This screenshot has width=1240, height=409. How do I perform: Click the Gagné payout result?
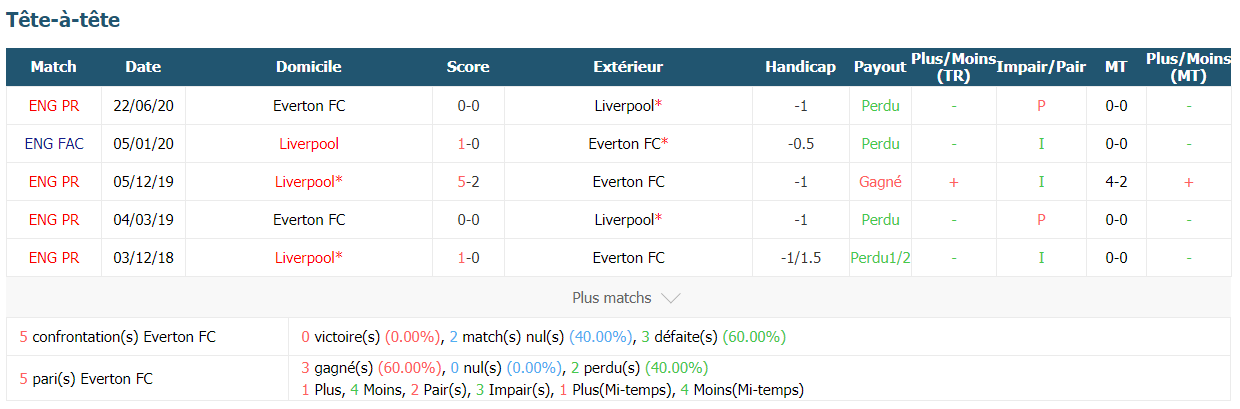[x=880, y=181]
